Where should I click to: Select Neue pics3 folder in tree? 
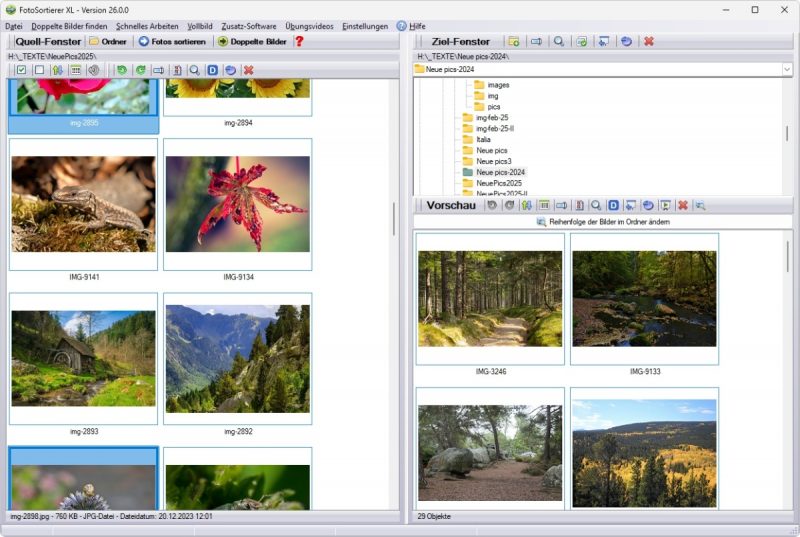click(493, 161)
